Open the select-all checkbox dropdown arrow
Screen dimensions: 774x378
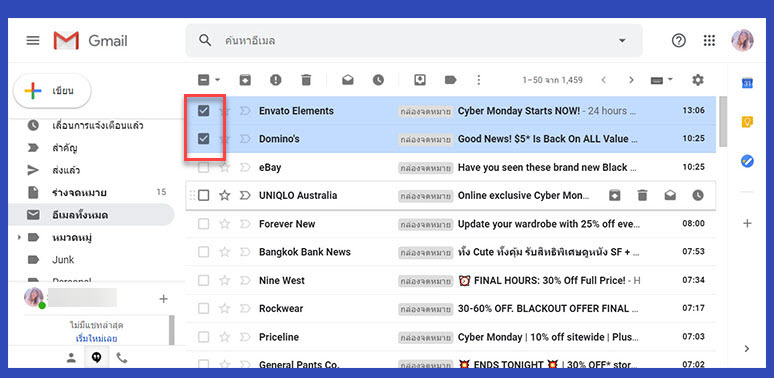[217, 80]
